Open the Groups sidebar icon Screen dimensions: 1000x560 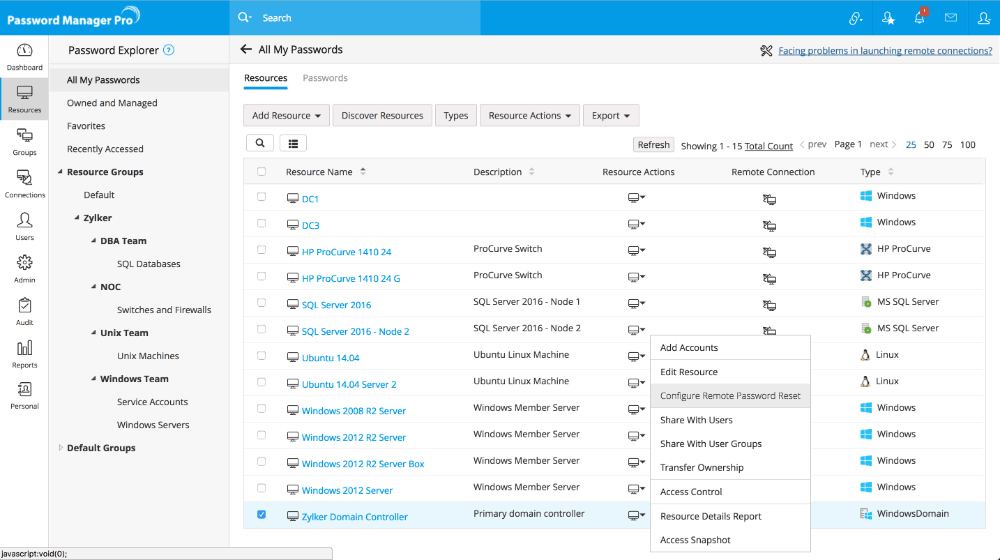click(x=24, y=141)
